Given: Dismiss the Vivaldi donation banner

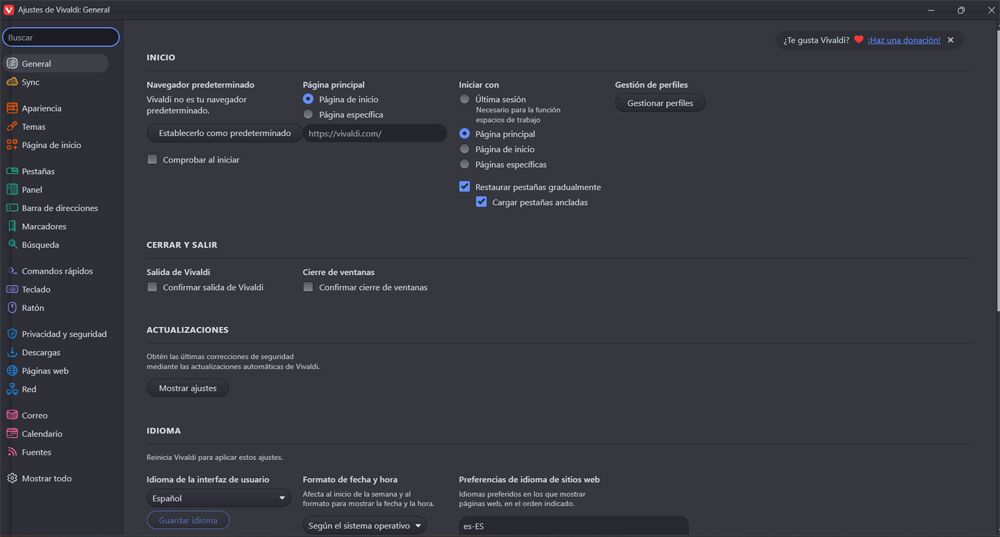Looking at the screenshot, I should click(950, 40).
